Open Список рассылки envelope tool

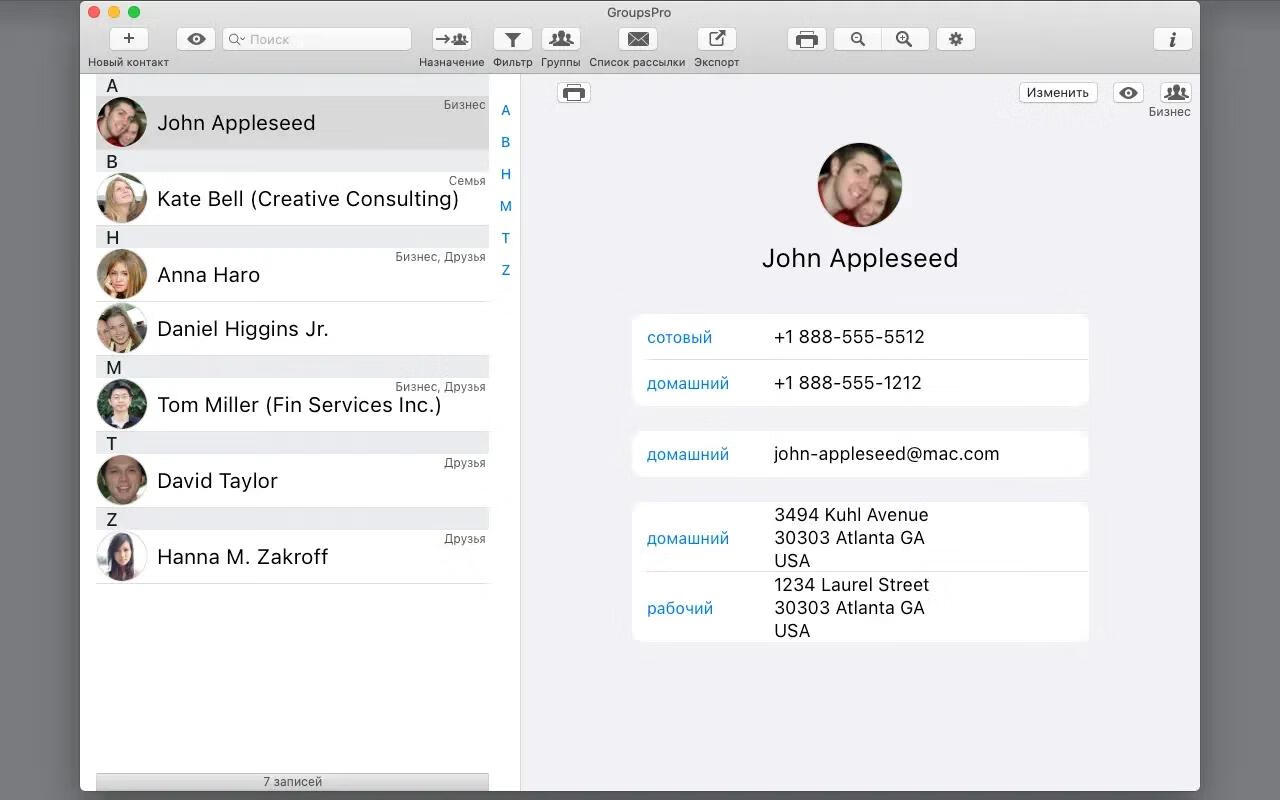[x=638, y=39]
